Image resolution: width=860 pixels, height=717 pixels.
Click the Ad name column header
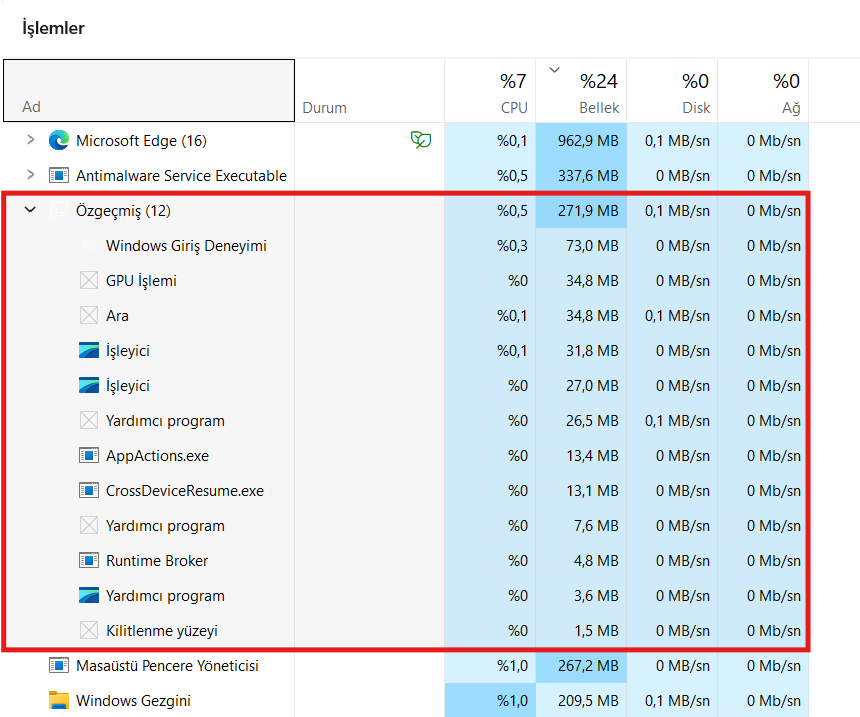149,91
